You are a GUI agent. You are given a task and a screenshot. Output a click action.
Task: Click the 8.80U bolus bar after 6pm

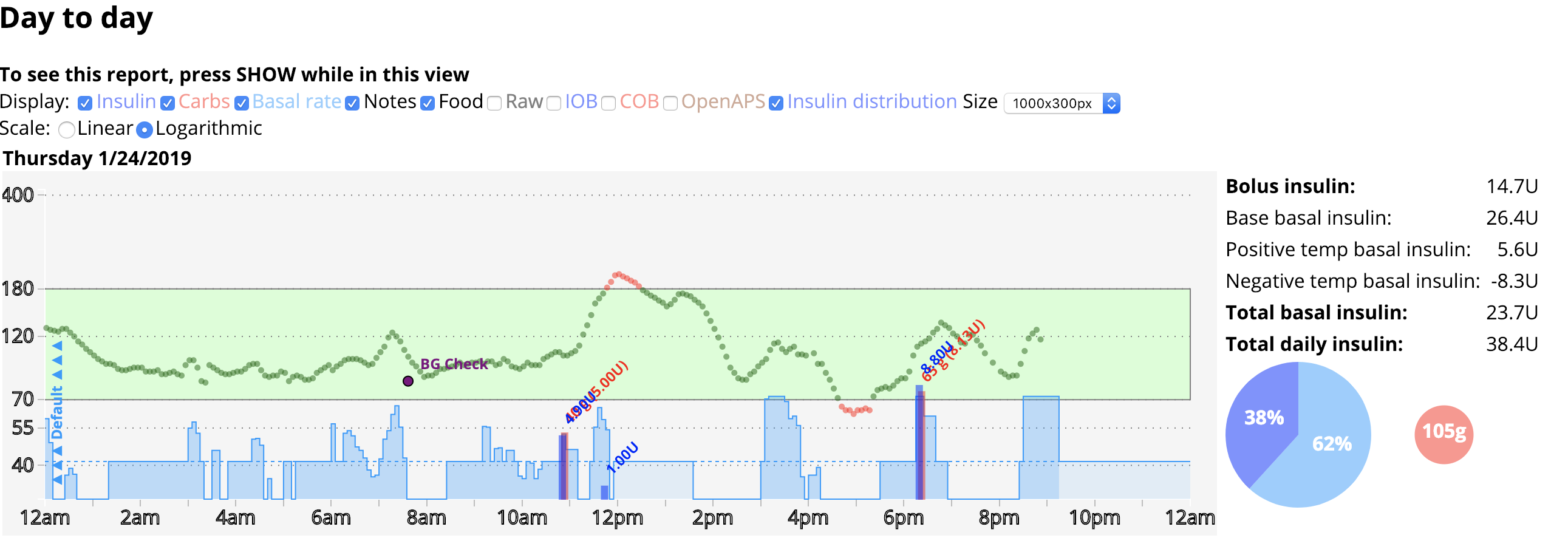coord(919,444)
